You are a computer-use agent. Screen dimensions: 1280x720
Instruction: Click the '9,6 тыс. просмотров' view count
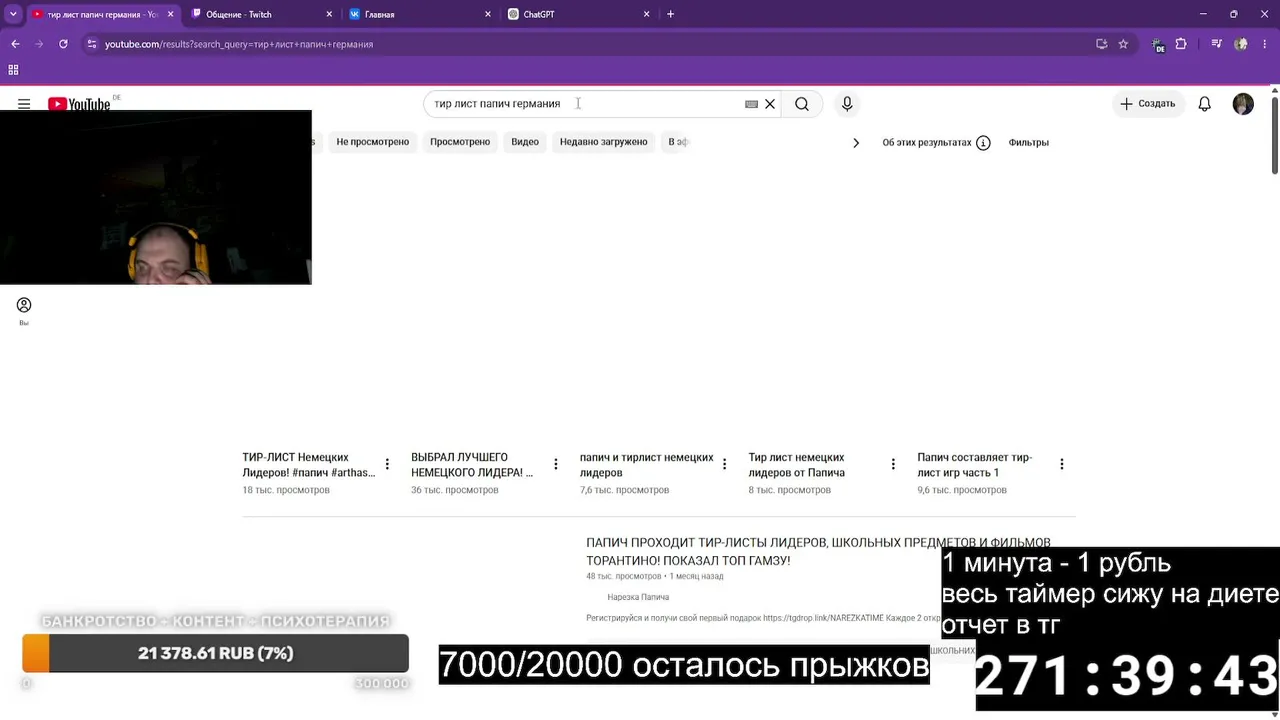[962, 490]
